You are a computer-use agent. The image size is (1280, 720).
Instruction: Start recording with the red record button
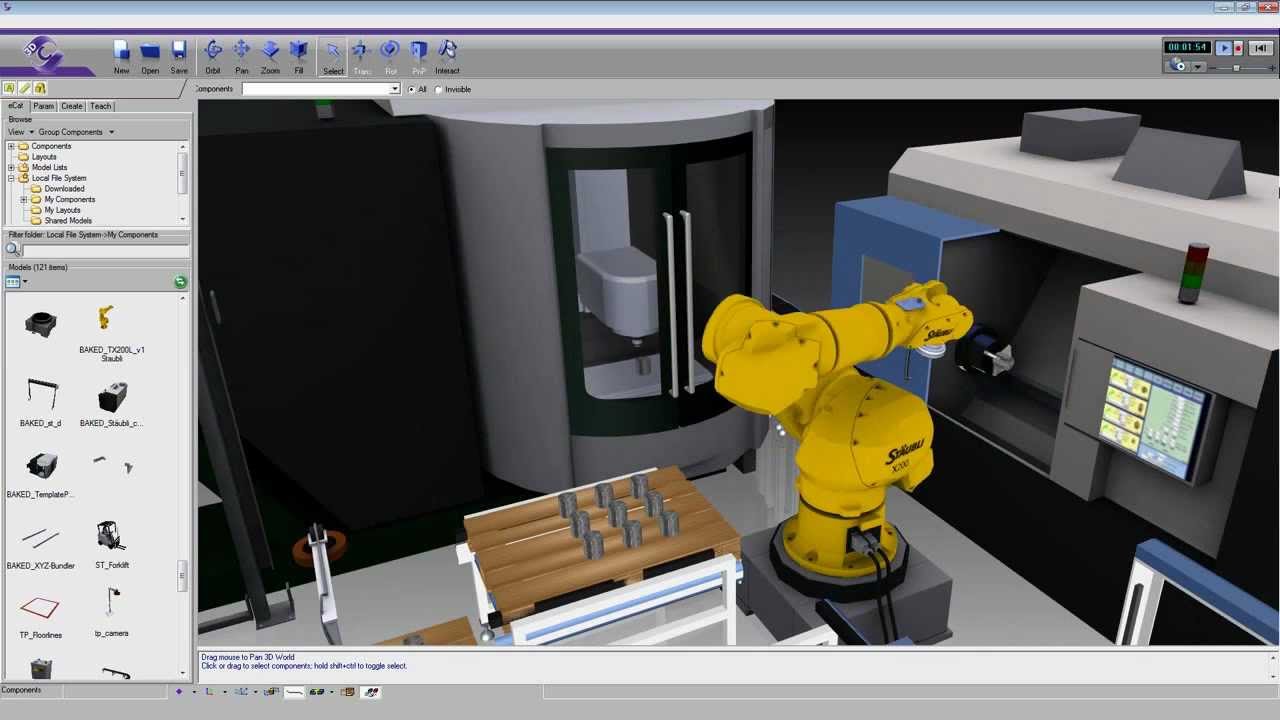click(1238, 47)
